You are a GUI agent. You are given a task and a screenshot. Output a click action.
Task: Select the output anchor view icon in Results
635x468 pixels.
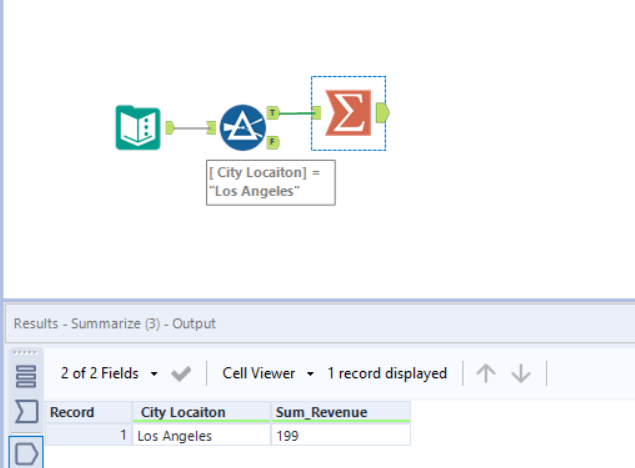pos(26,453)
